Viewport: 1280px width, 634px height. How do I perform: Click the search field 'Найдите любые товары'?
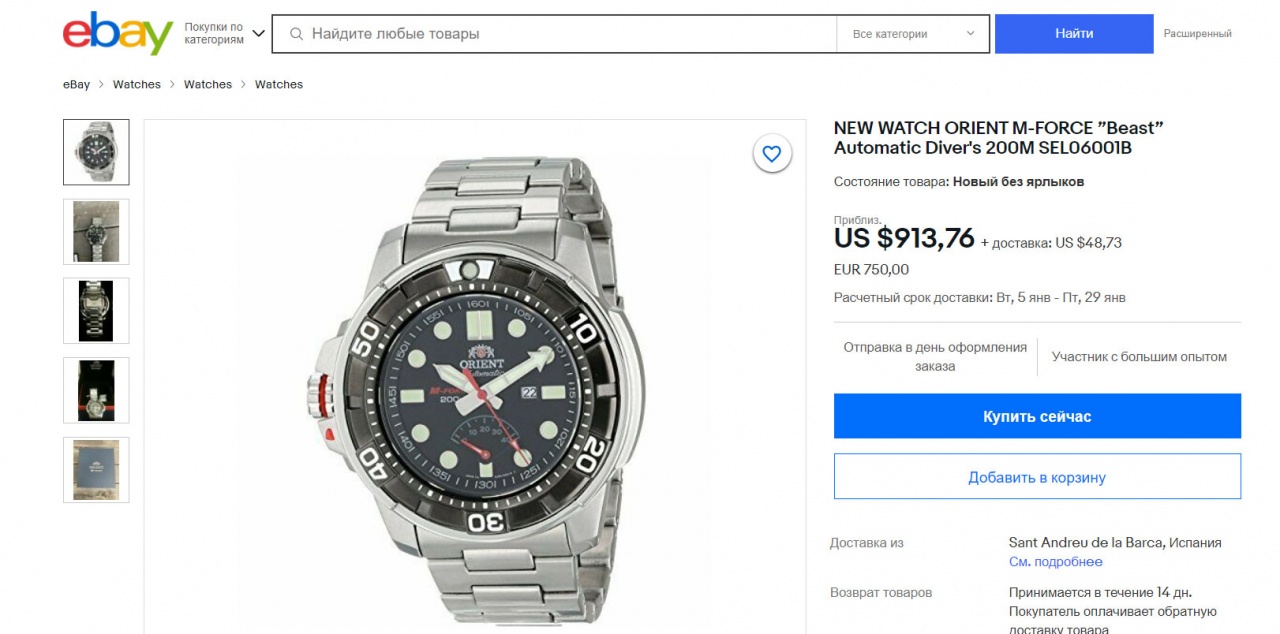pos(560,34)
